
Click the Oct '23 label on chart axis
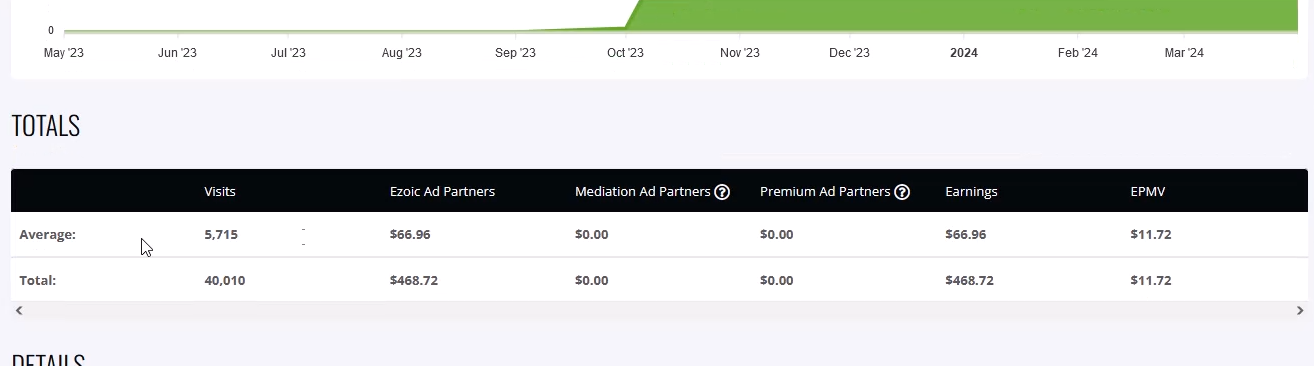click(x=625, y=53)
